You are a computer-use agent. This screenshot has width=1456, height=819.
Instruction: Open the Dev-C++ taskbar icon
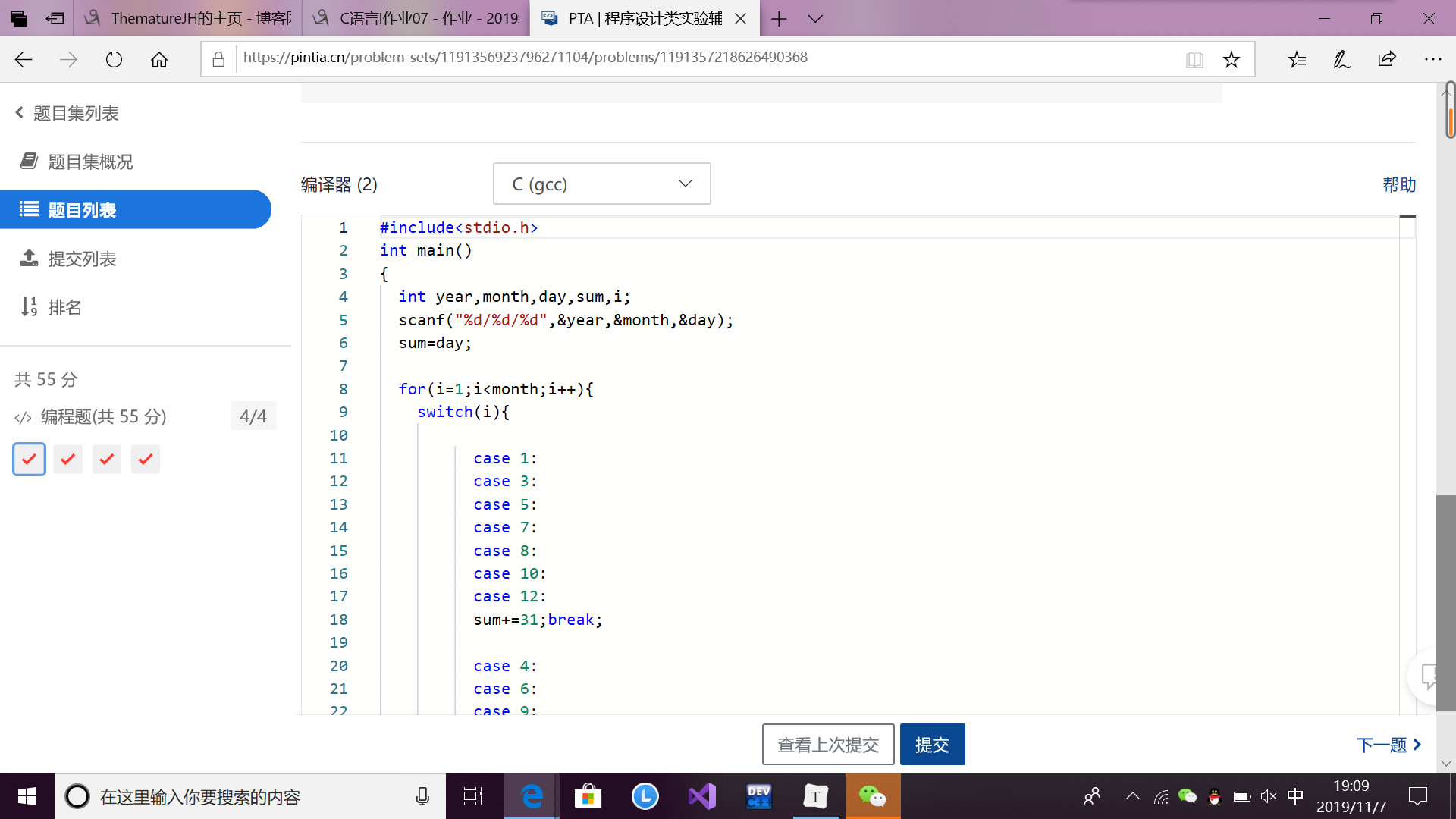click(758, 796)
